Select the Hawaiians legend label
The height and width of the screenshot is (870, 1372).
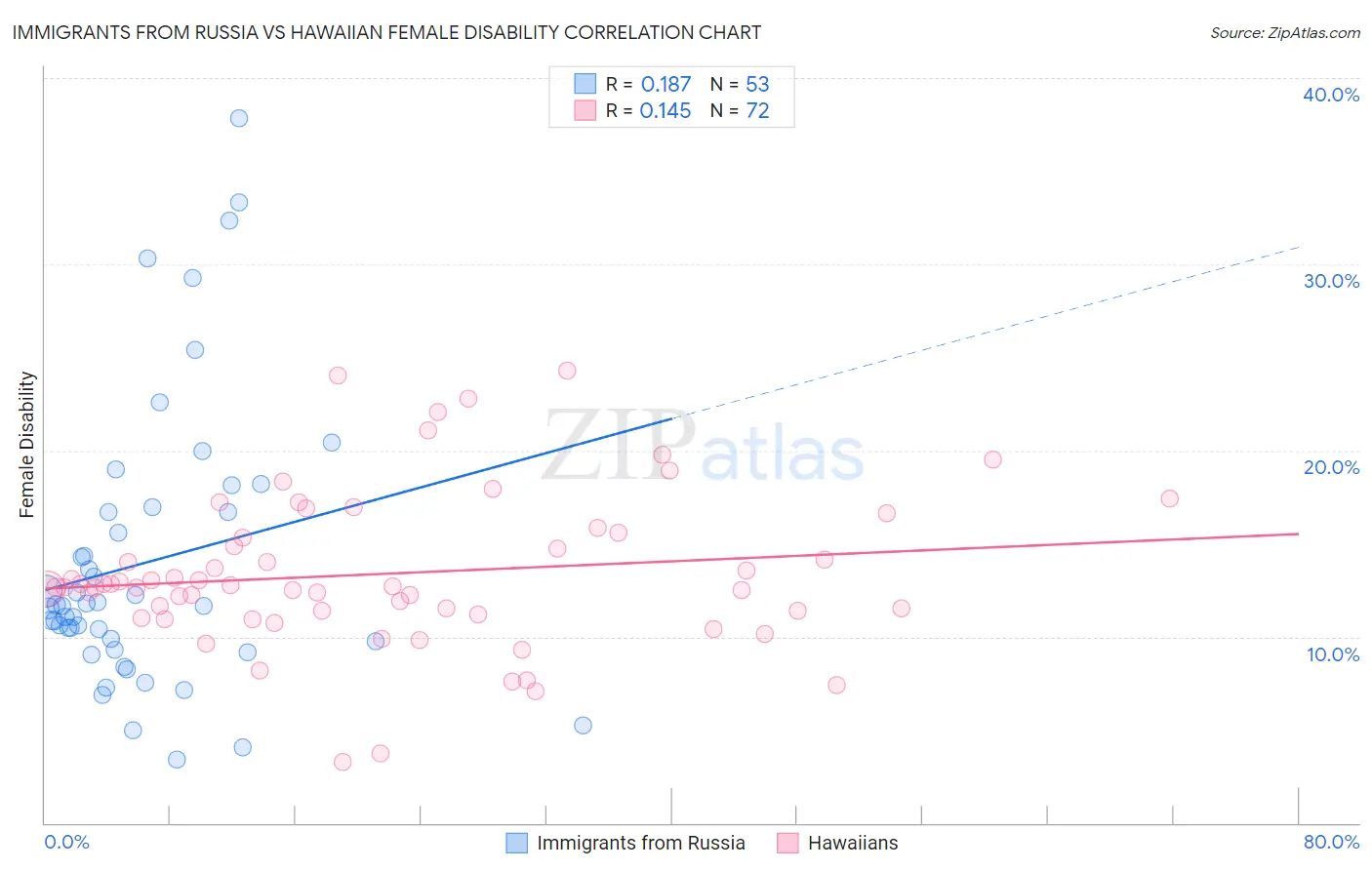pos(853,843)
